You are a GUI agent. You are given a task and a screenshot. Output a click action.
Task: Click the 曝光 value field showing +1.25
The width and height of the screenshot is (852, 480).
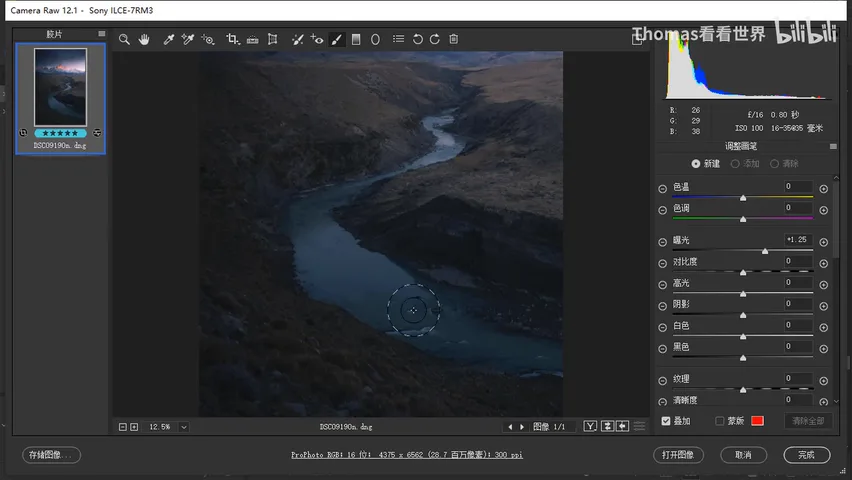click(x=797, y=239)
